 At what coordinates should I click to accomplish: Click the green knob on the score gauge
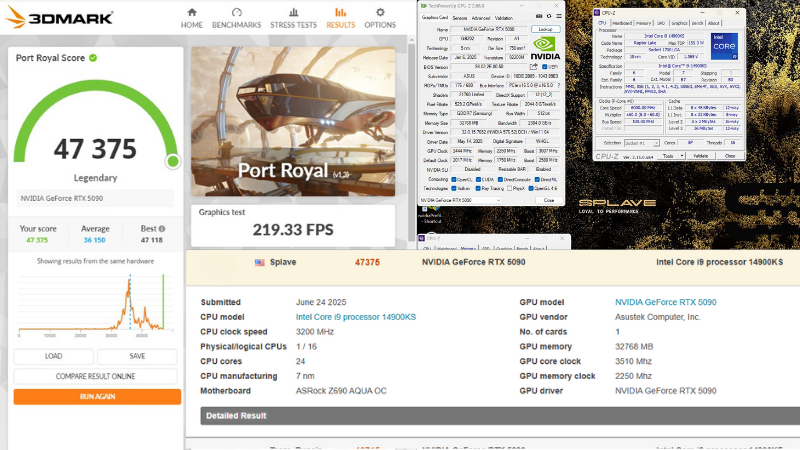click(173, 161)
